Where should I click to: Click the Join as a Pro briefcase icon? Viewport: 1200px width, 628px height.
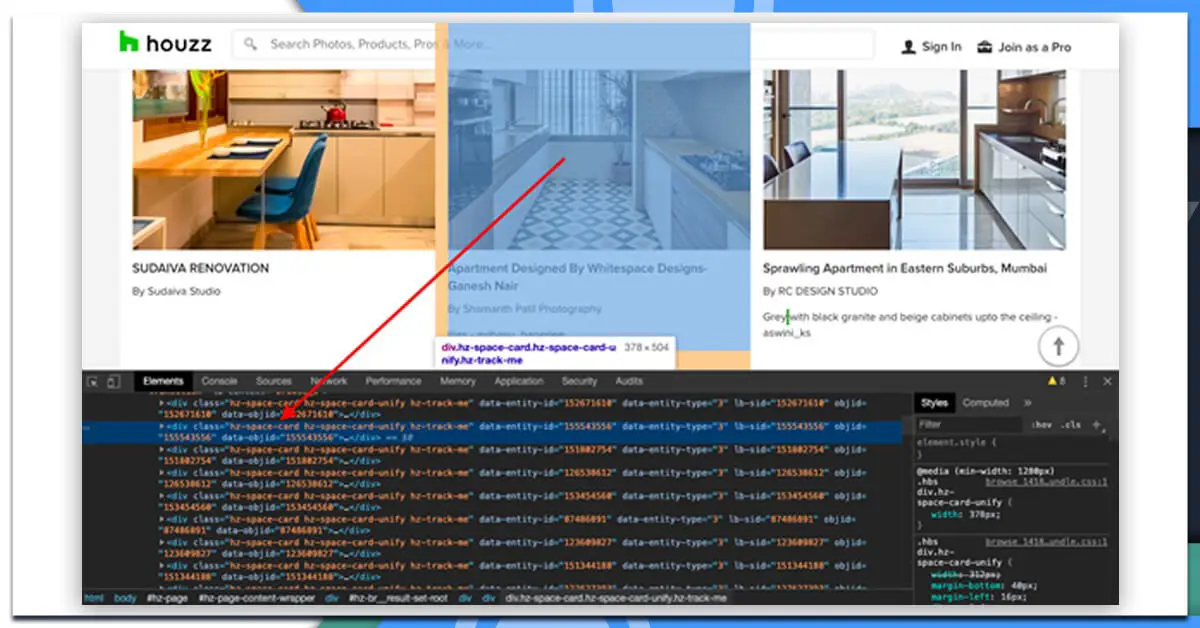[985, 46]
